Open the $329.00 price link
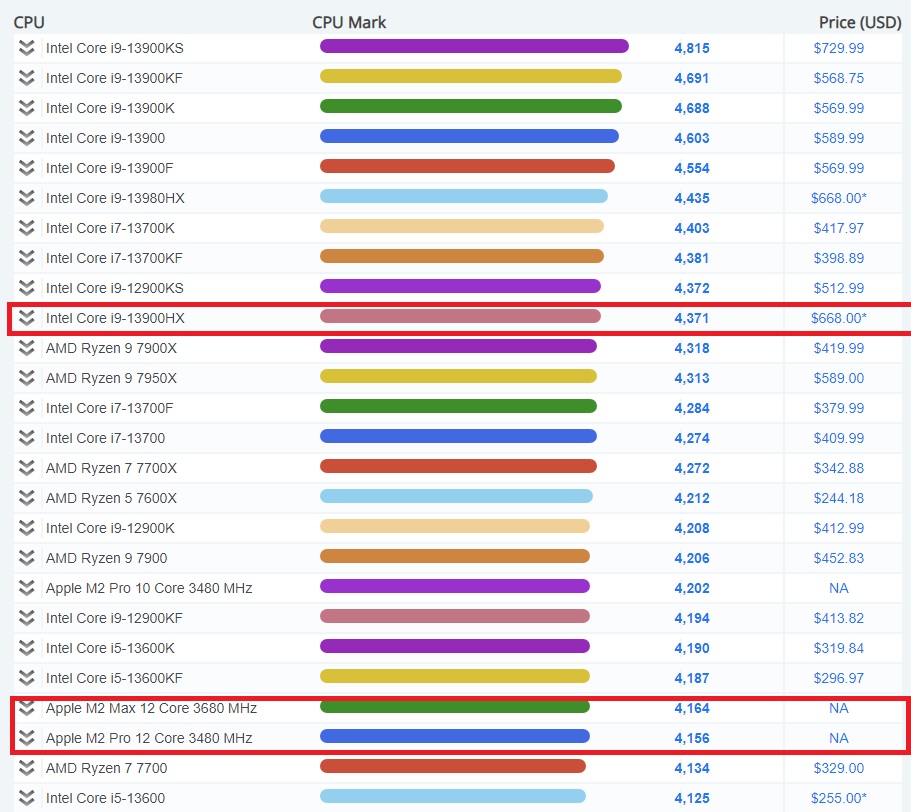911x812 pixels. click(x=838, y=768)
